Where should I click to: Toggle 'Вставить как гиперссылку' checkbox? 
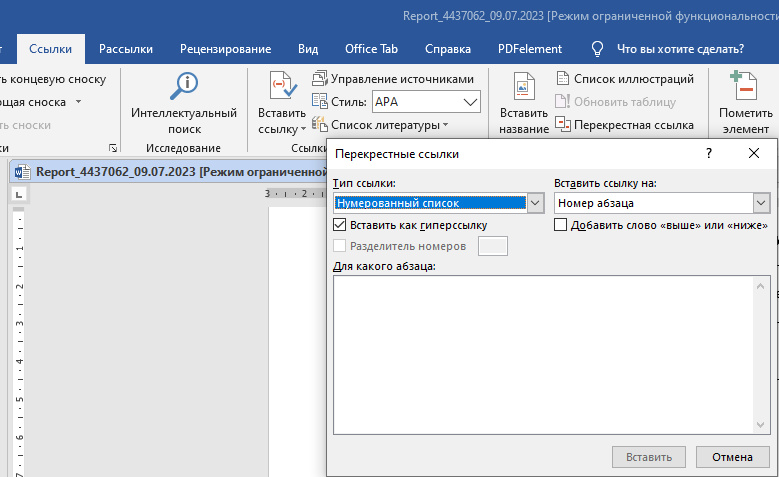click(339, 225)
